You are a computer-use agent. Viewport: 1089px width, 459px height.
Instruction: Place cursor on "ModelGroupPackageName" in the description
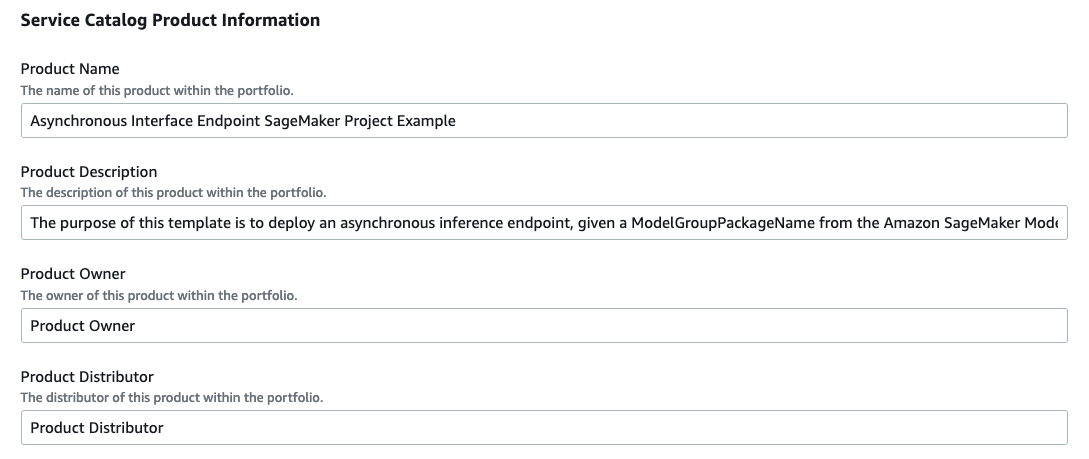tap(723, 223)
